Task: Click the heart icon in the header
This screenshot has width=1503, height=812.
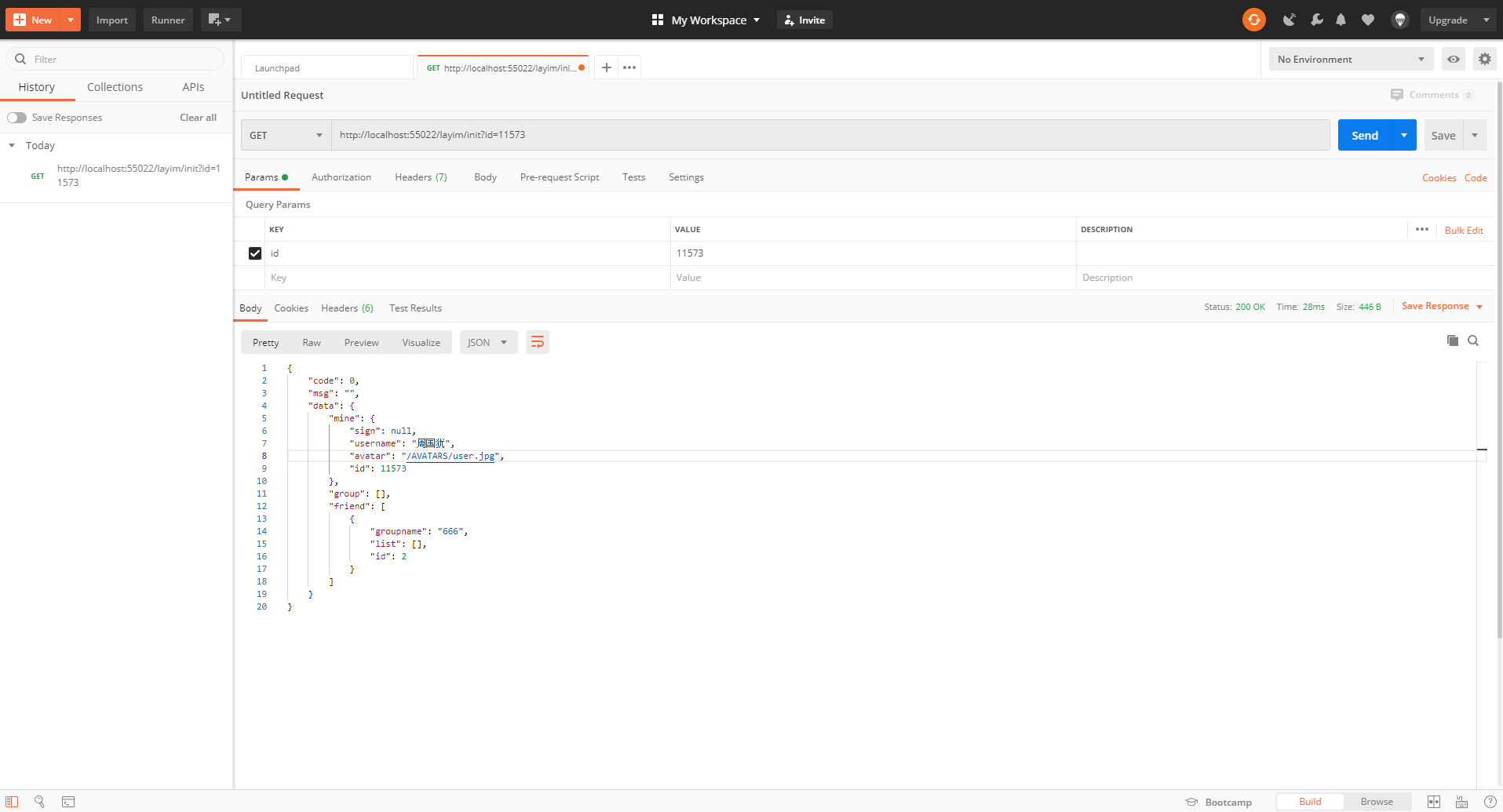Action: pos(1368,20)
